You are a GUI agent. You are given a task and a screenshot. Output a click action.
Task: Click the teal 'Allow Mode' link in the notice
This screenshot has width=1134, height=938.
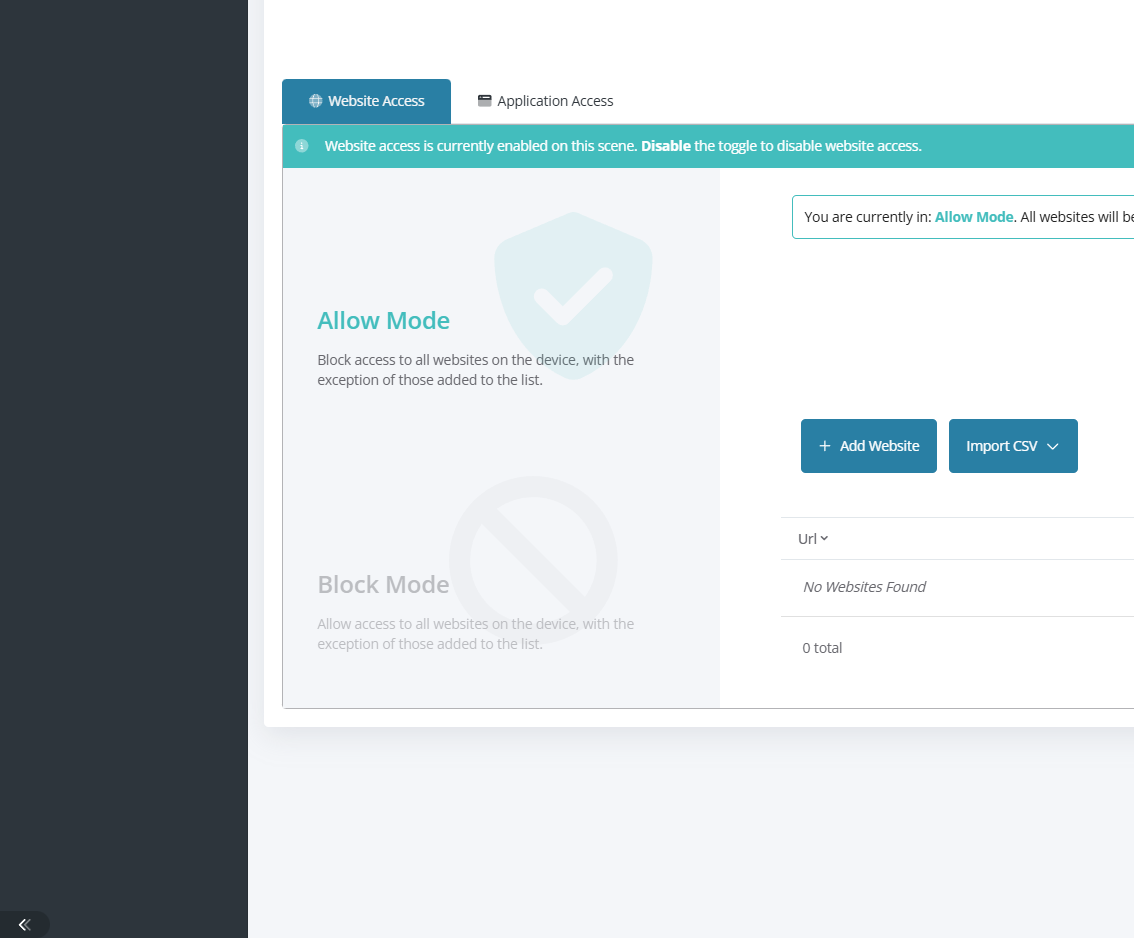coord(974,217)
